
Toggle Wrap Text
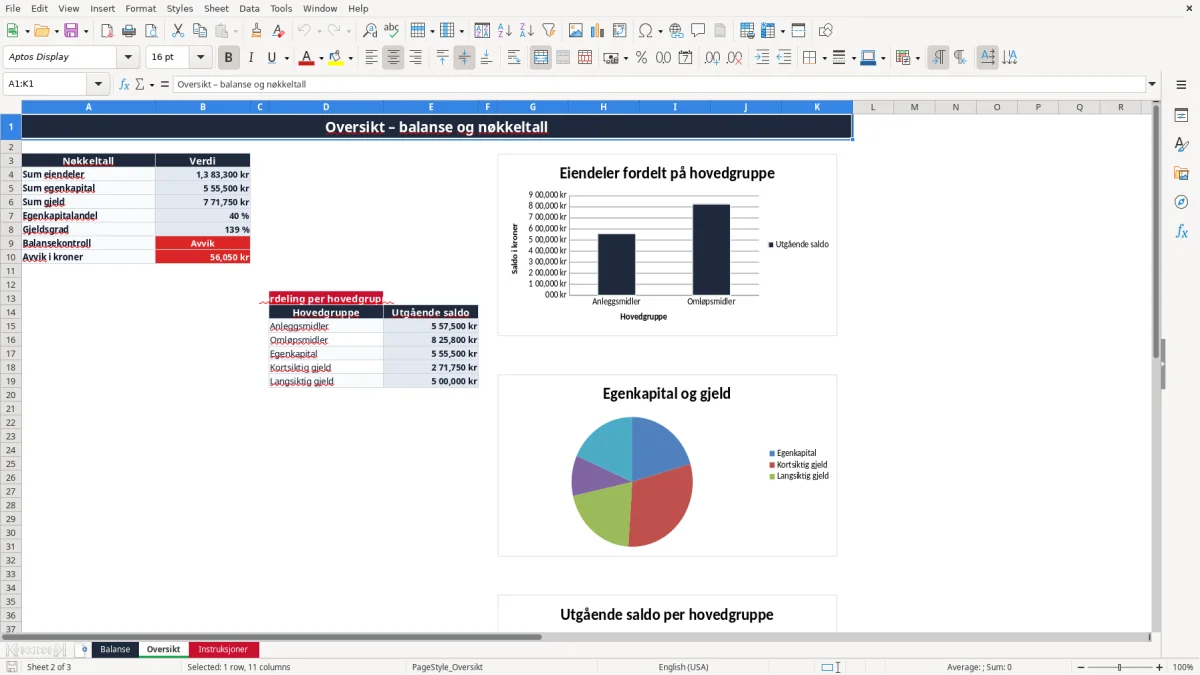(514, 58)
